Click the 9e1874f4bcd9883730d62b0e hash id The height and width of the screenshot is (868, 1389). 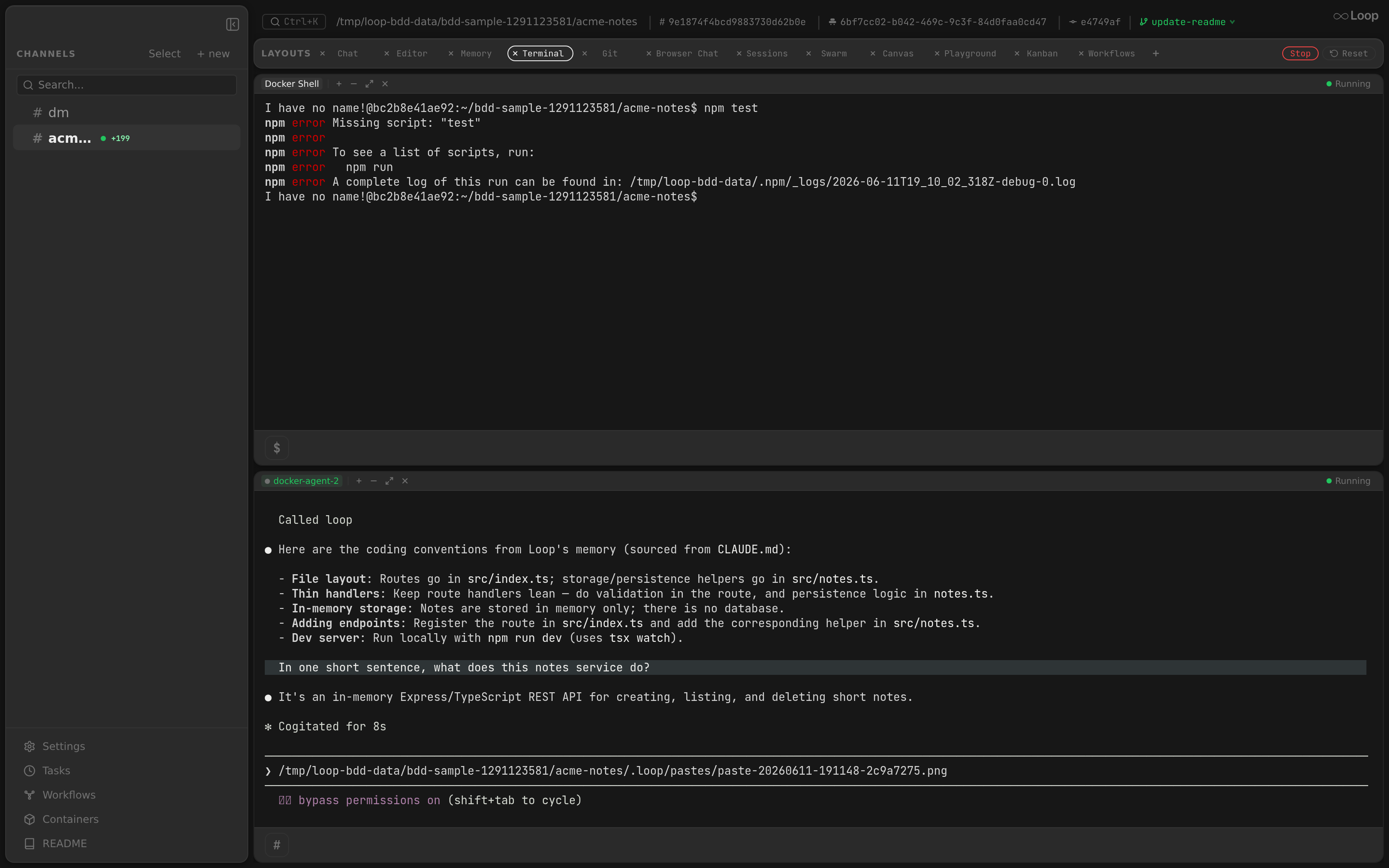click(x=732, y=22)
